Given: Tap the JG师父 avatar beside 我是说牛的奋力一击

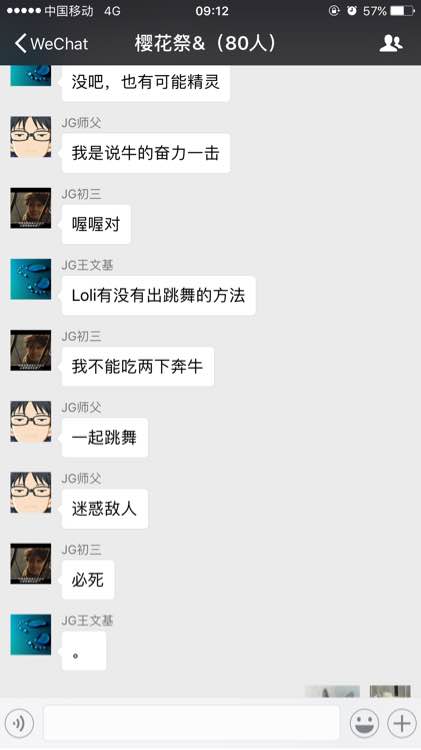Looking at the screenshot, I should pos(31,136).
